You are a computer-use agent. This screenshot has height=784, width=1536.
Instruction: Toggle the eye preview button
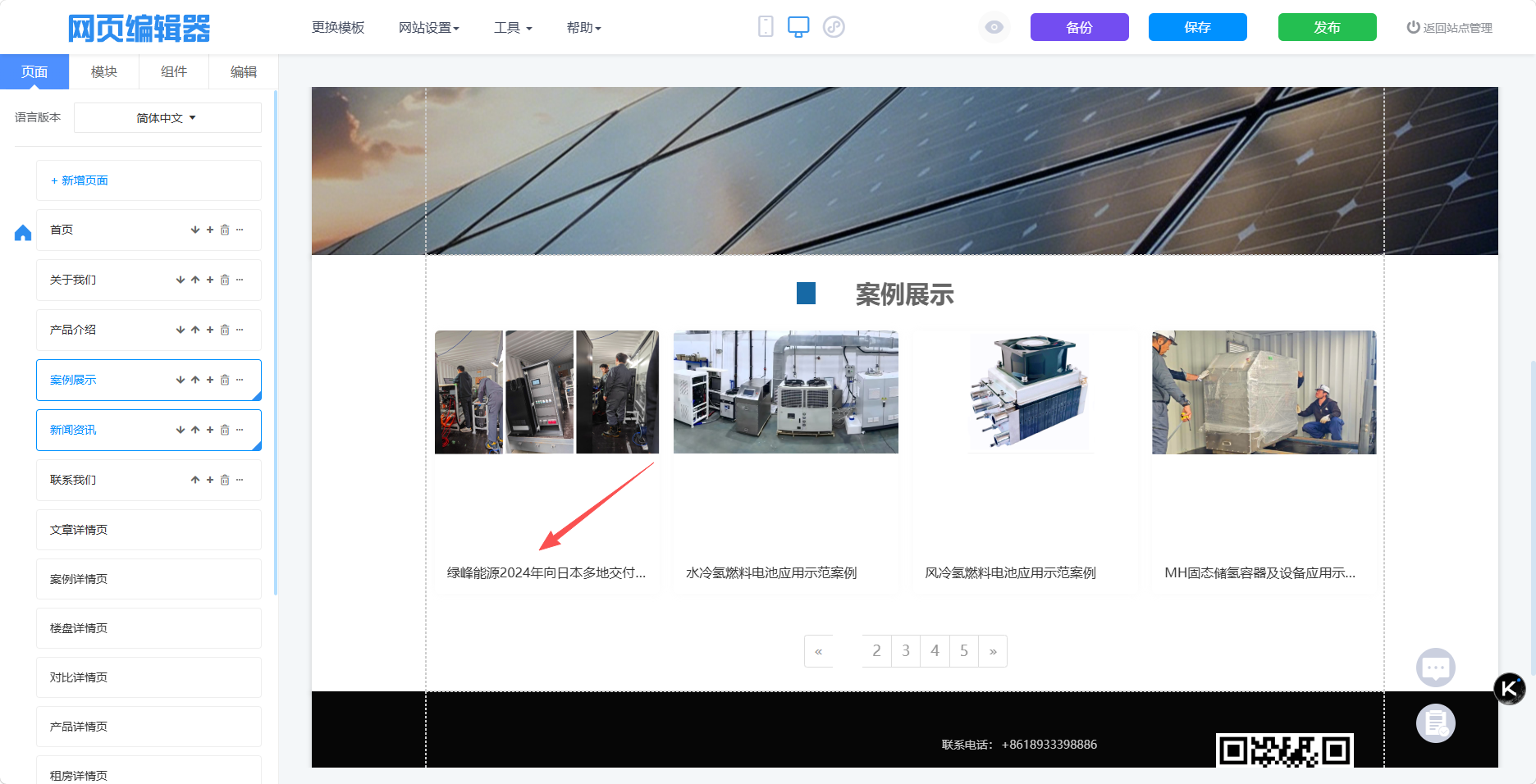(994, 27)
